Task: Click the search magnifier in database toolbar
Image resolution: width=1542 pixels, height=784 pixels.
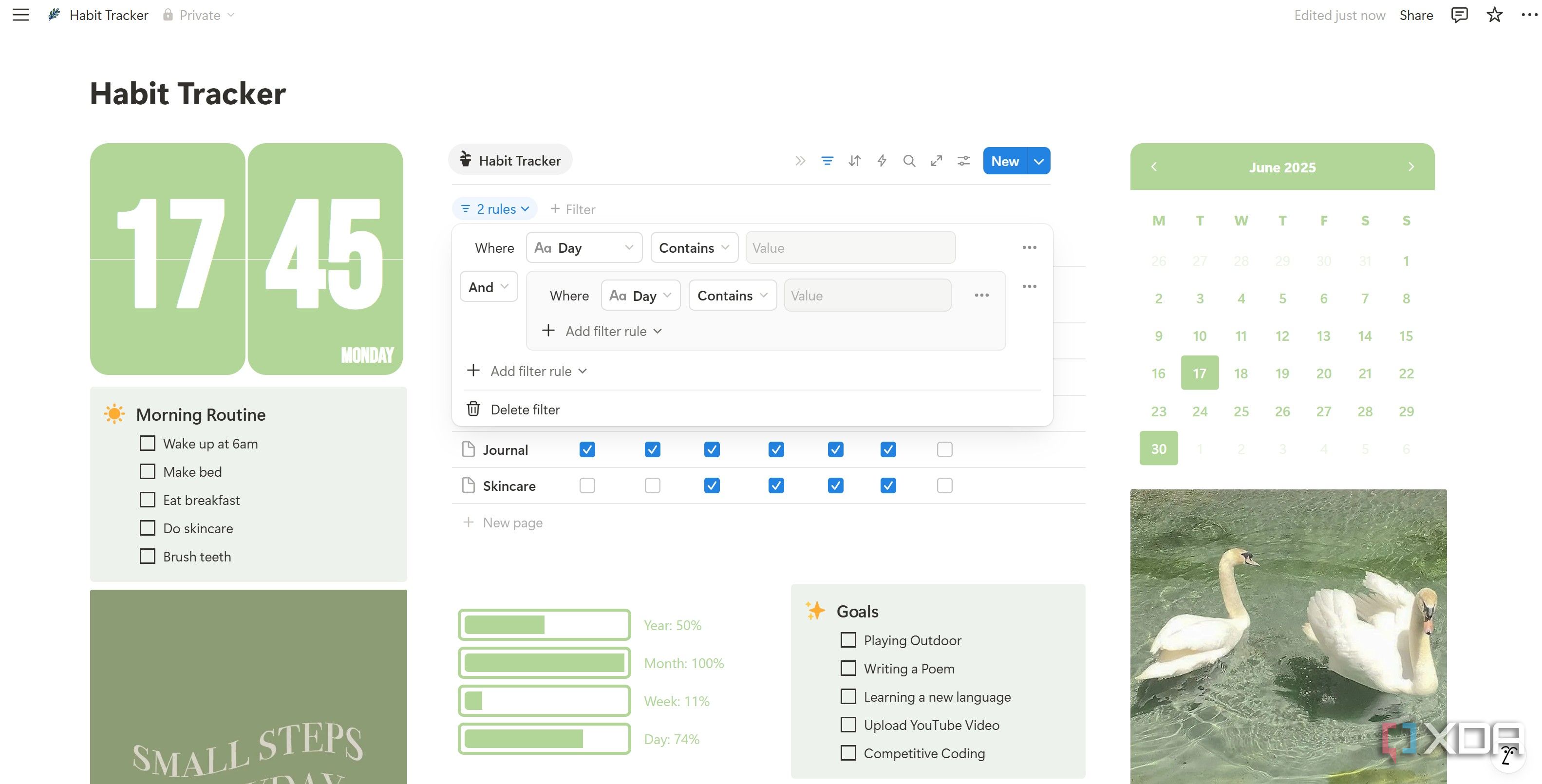Action: 909,160
